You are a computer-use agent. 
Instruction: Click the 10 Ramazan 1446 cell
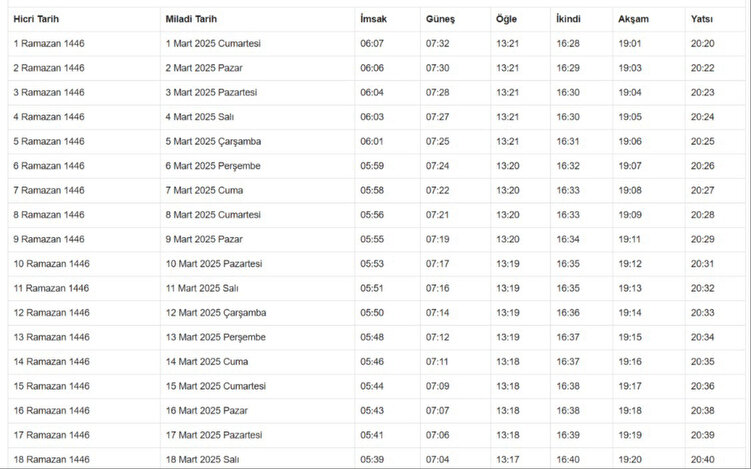pos(51,264)
